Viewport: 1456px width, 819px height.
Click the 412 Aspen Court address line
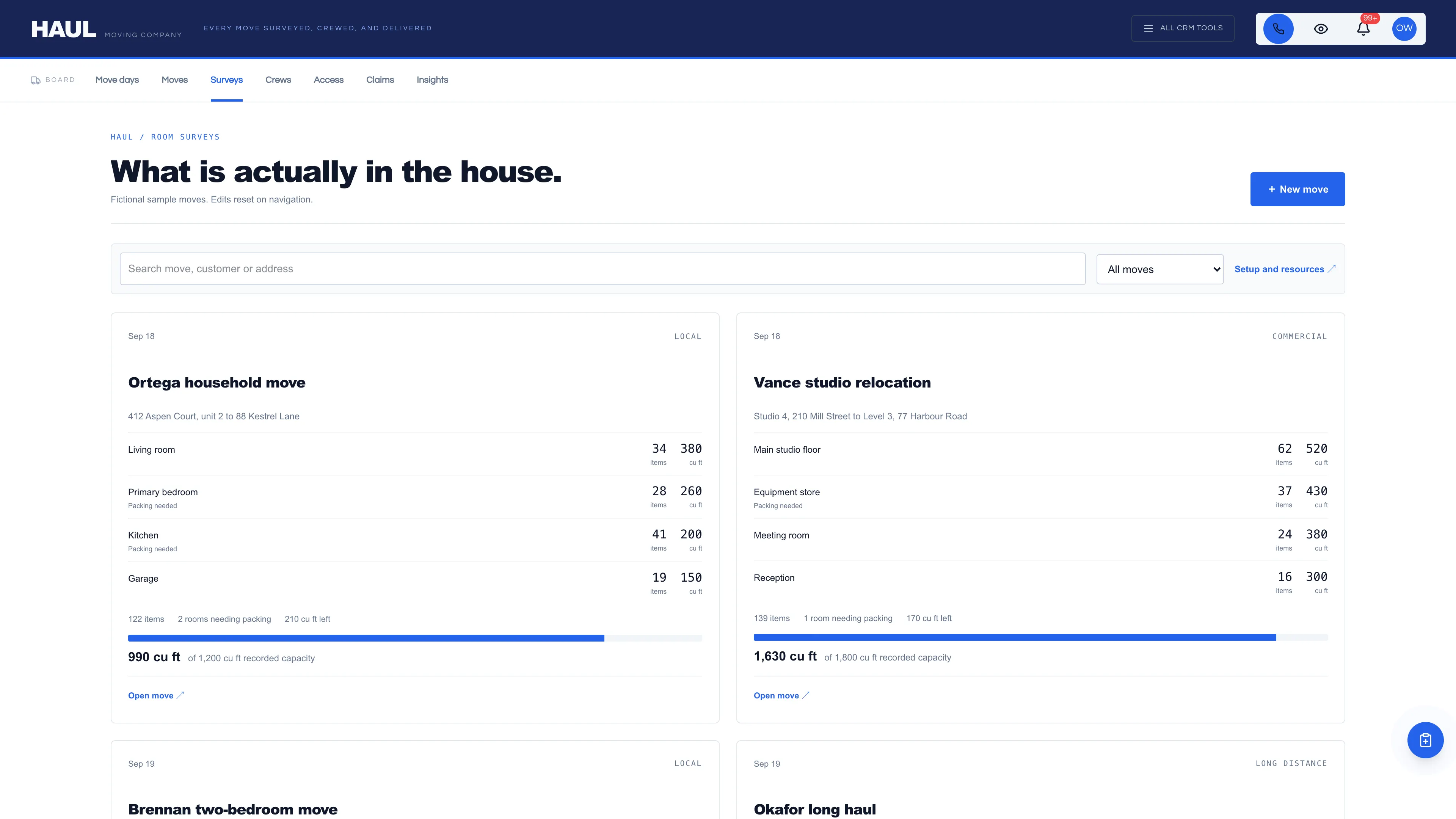(x=213, y=417)
